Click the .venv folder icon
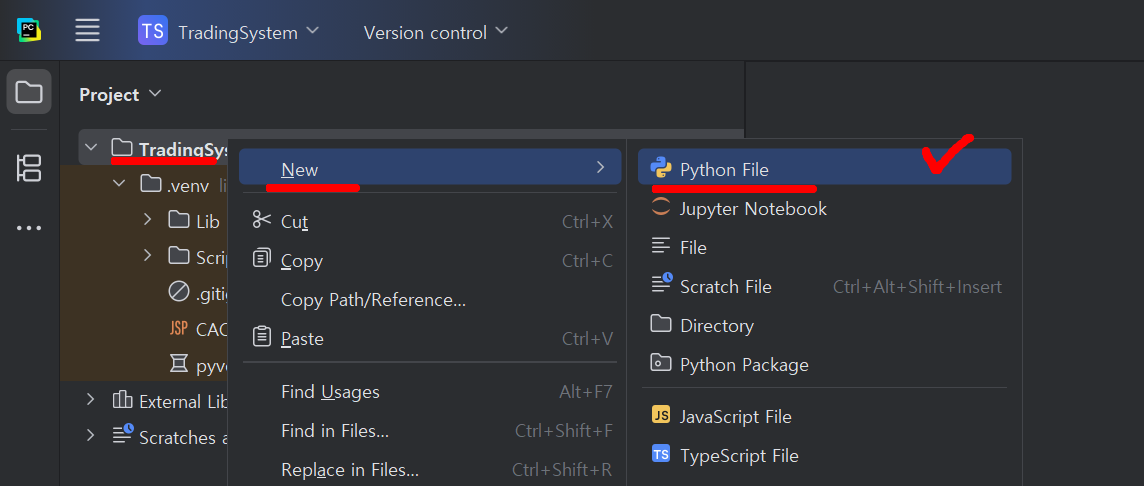 pos(150,182)
